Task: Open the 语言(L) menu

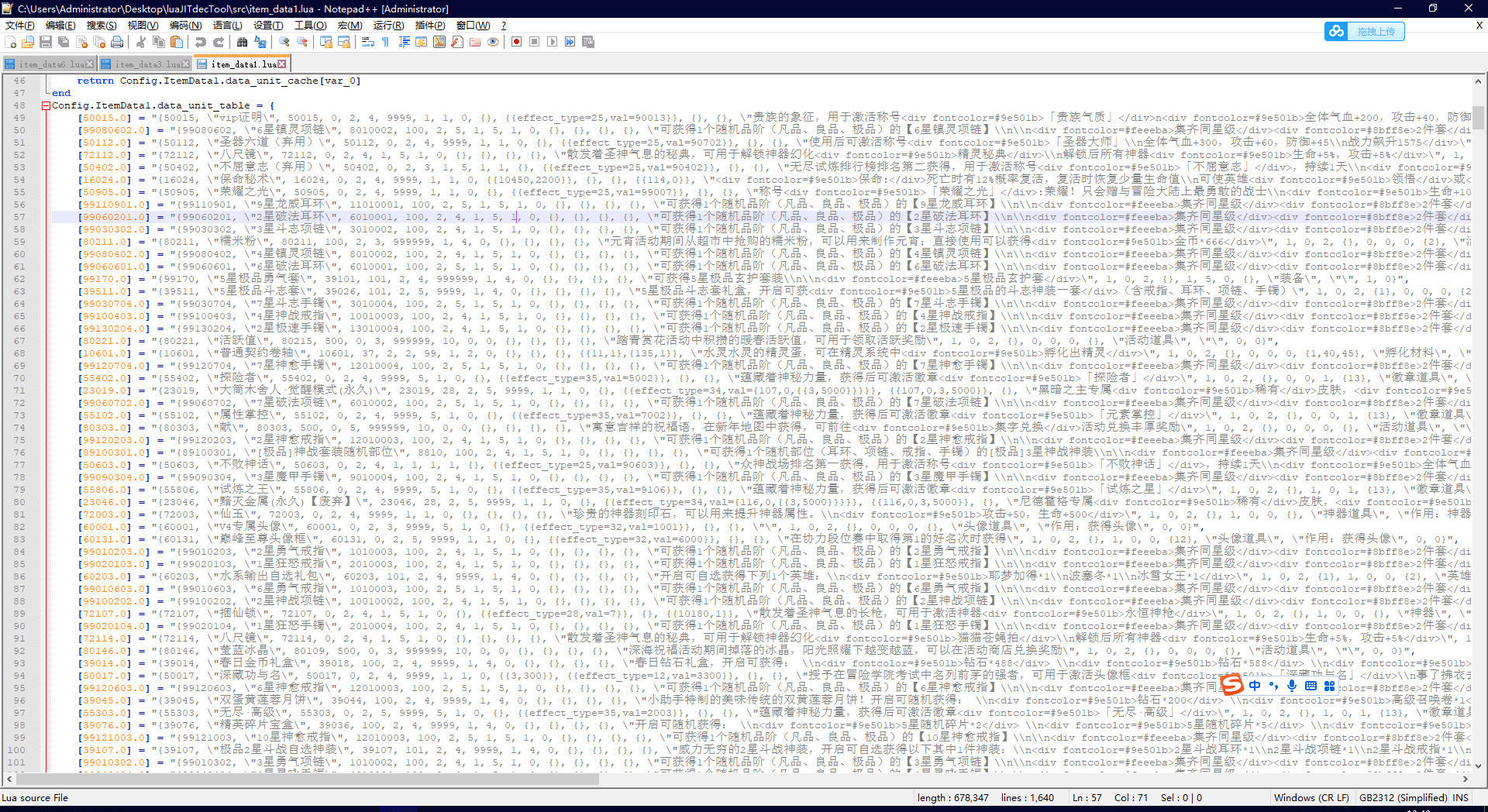Action: [x=227, y=26]
